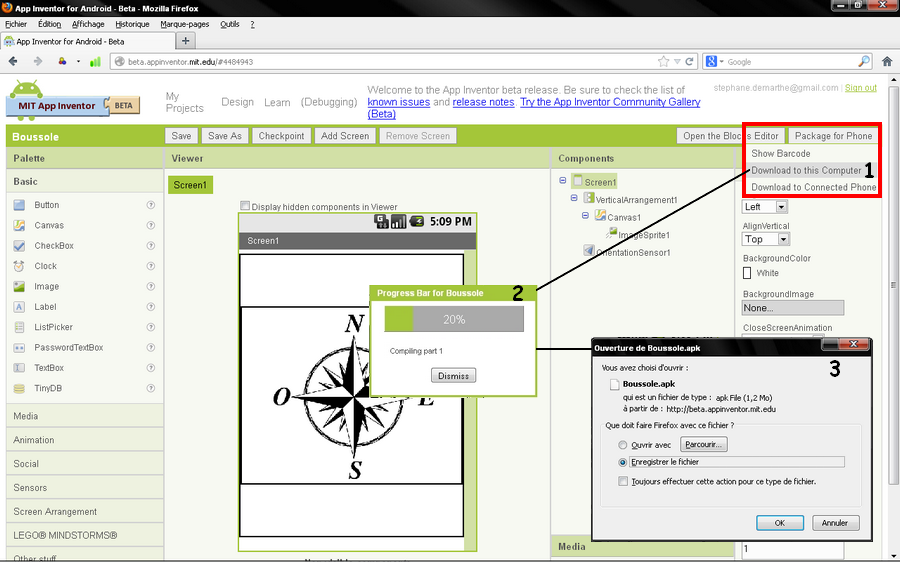Select the Image component icon
The width and height of the screenshot is (900, 562).
(19, 286)
